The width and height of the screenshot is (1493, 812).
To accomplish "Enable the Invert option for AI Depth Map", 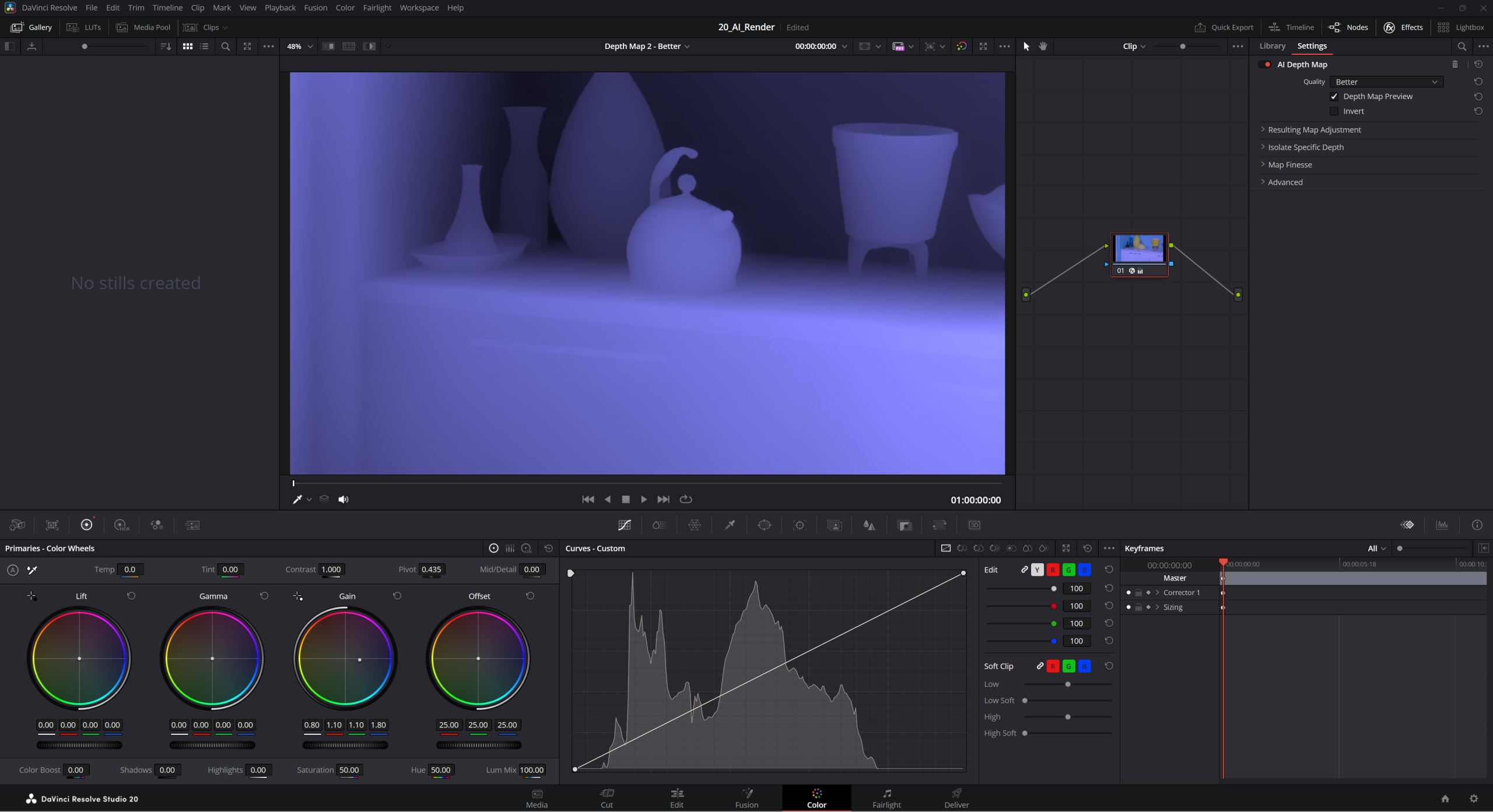I will [1336, 111].
